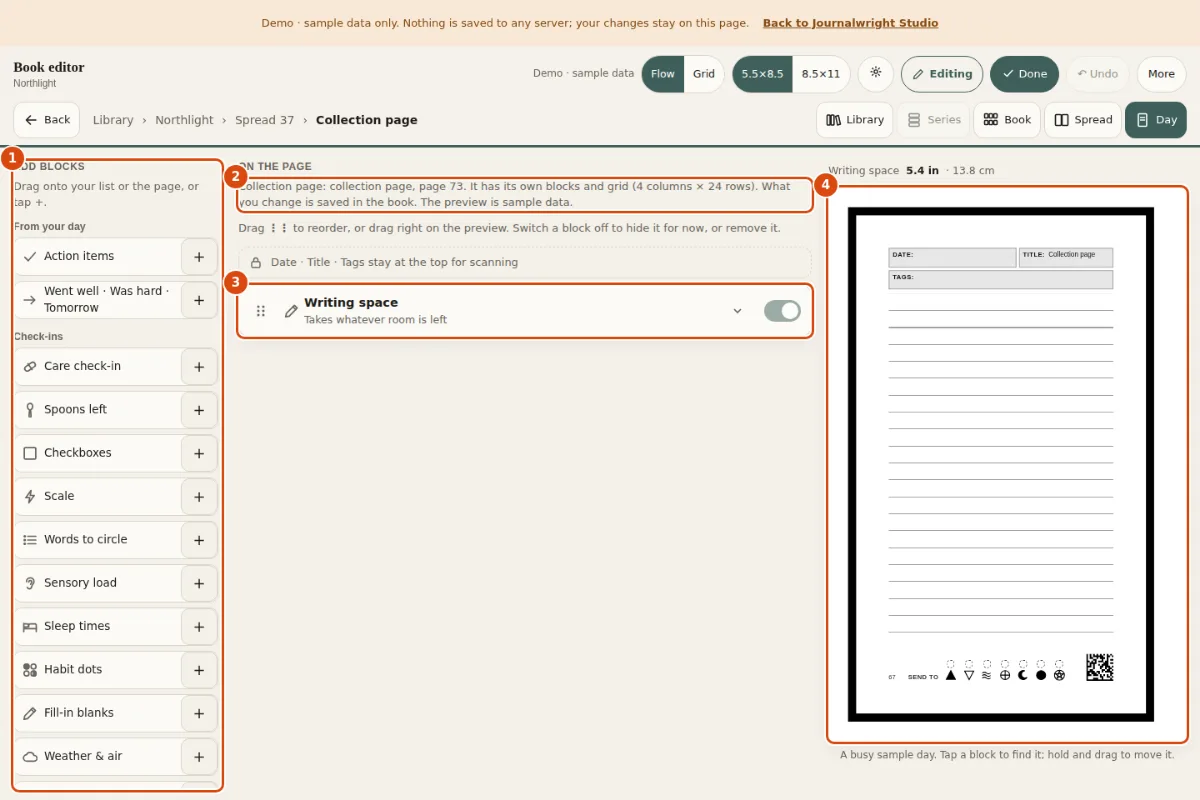Choose the 8.5×11 page size
Screen dimensions: 1200x800
(x=821, y=74)
